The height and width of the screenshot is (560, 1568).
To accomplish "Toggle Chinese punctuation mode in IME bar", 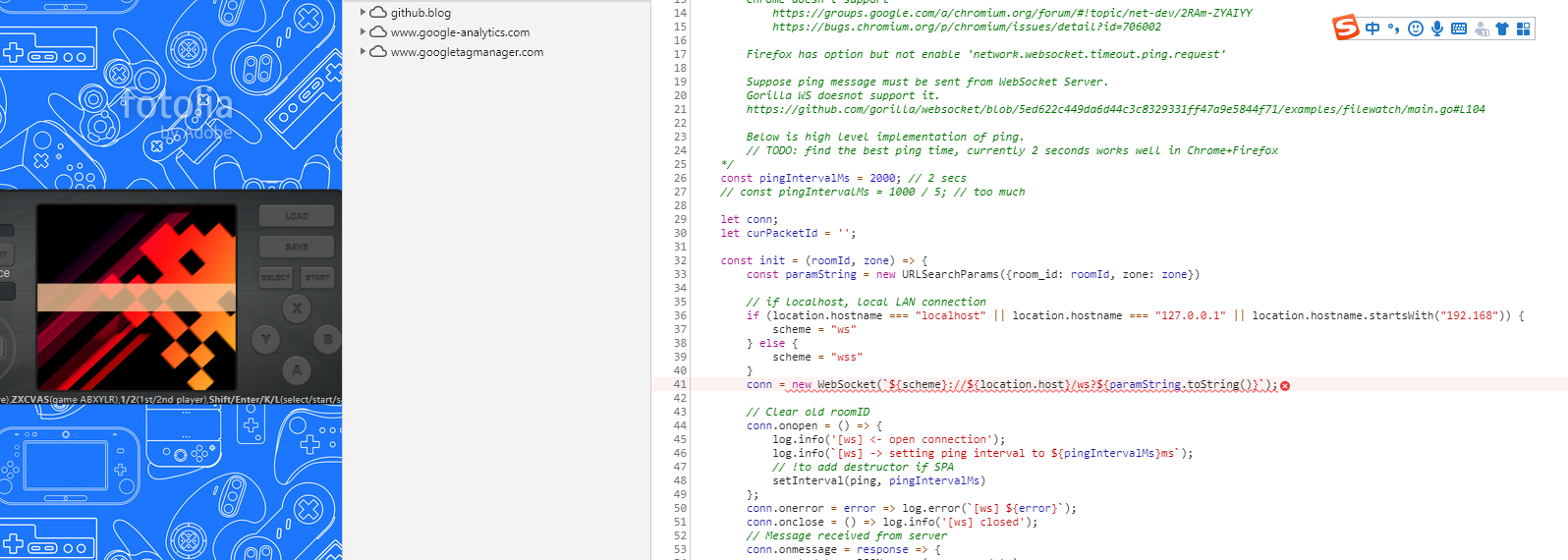I will 1393,28.
